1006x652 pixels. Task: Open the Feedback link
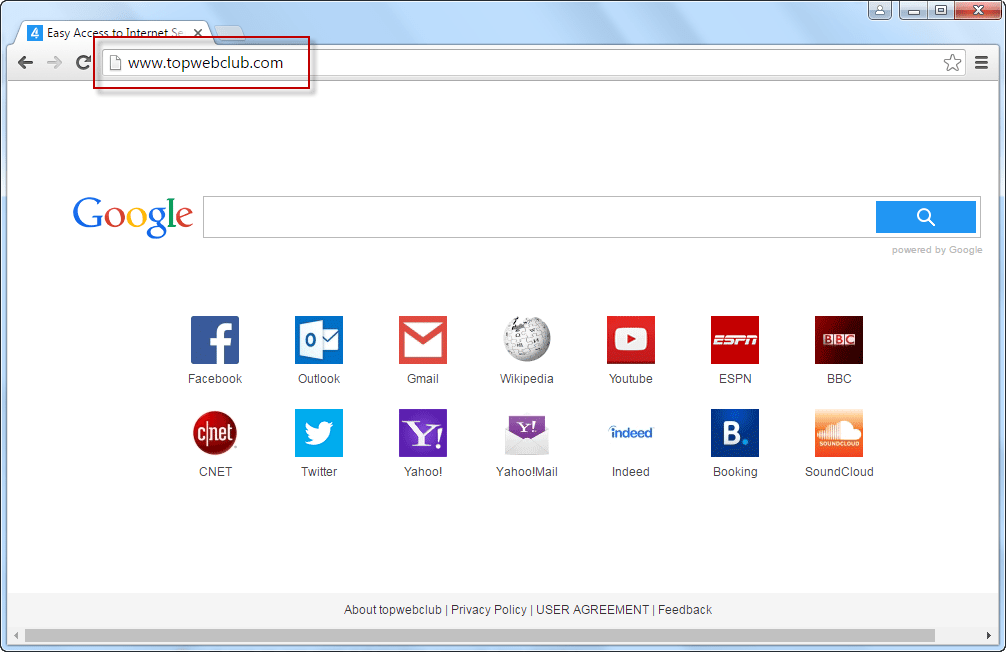click(685, 610)
